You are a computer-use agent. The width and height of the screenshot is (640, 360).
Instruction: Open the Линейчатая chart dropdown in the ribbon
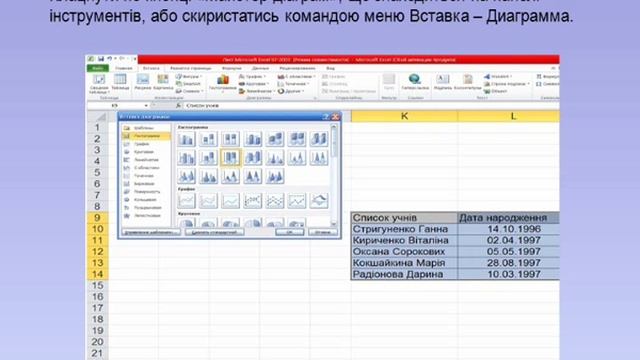[256, 91]
